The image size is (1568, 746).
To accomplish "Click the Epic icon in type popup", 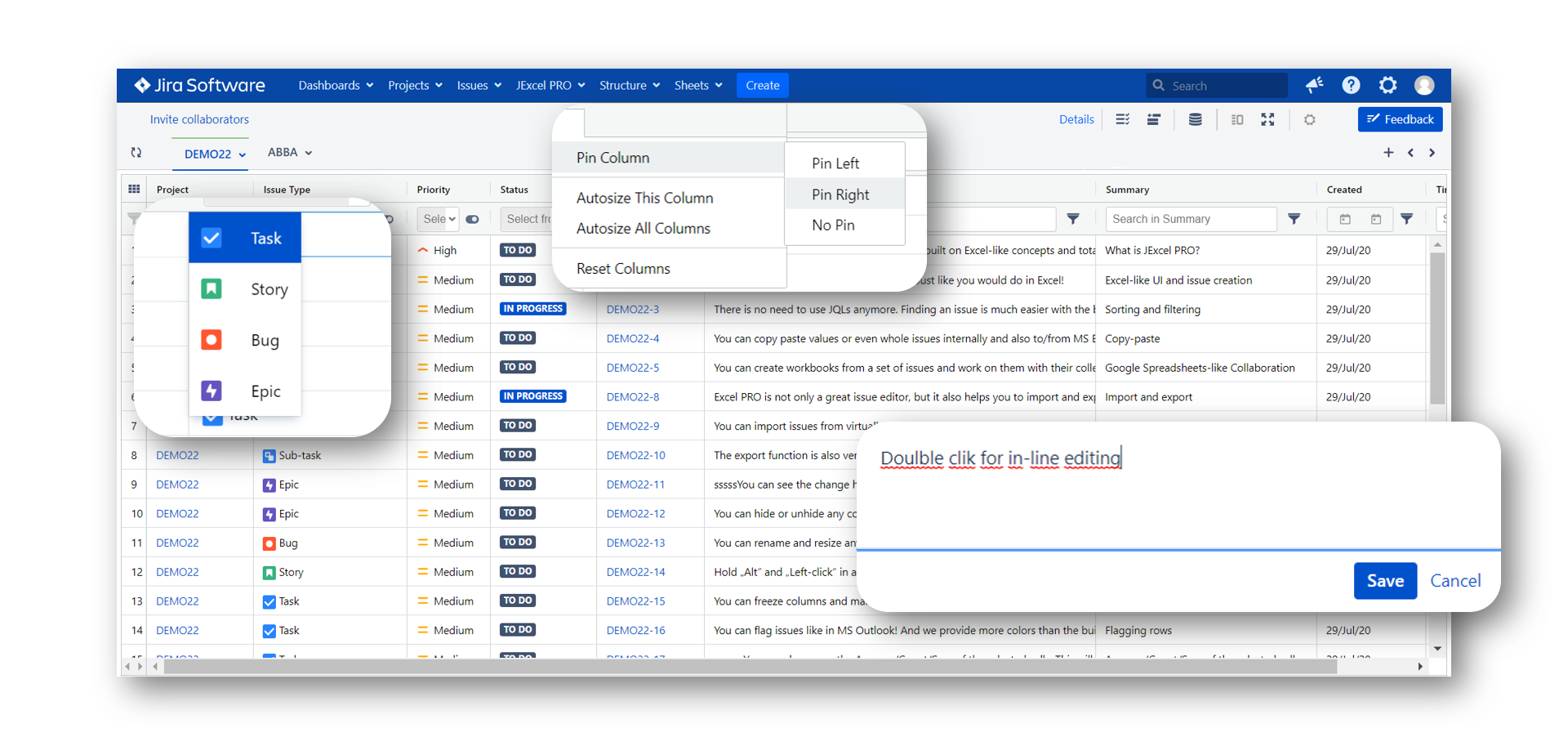I will tap(212, 391).
